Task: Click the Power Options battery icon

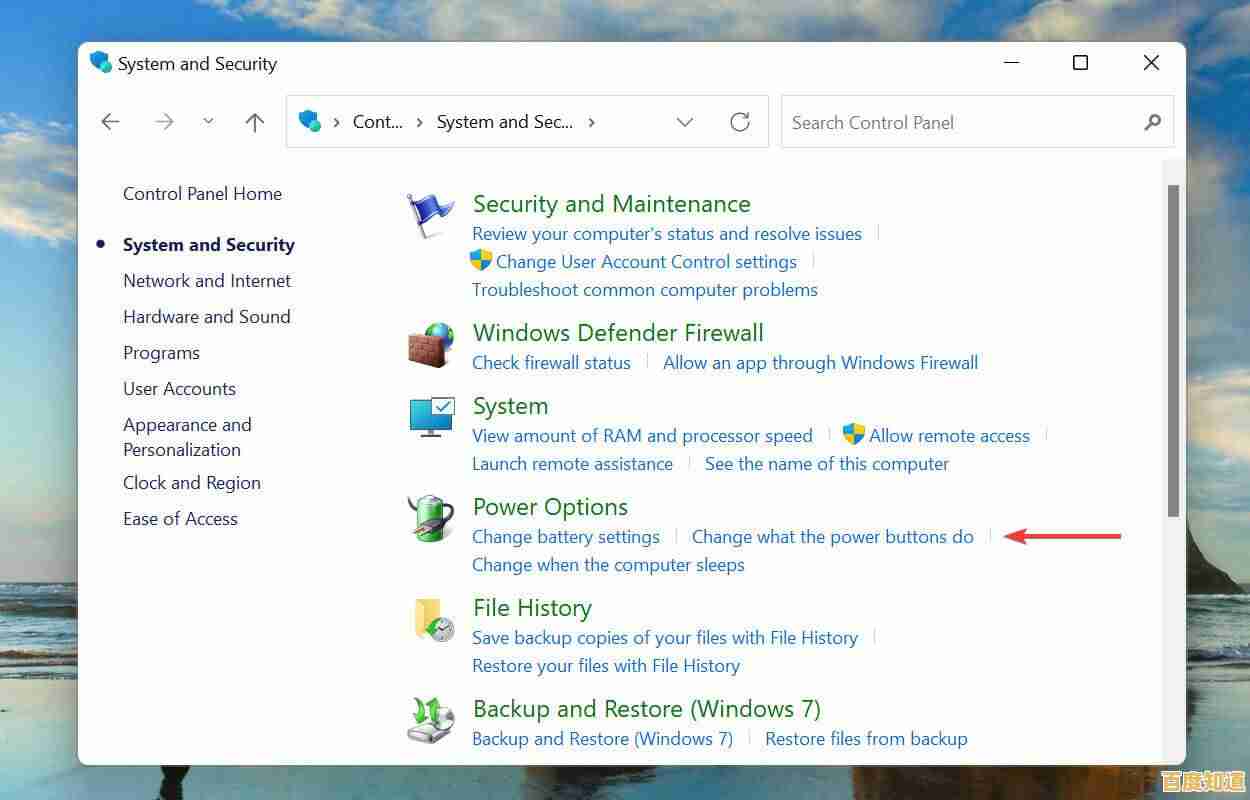Action: 430,518
